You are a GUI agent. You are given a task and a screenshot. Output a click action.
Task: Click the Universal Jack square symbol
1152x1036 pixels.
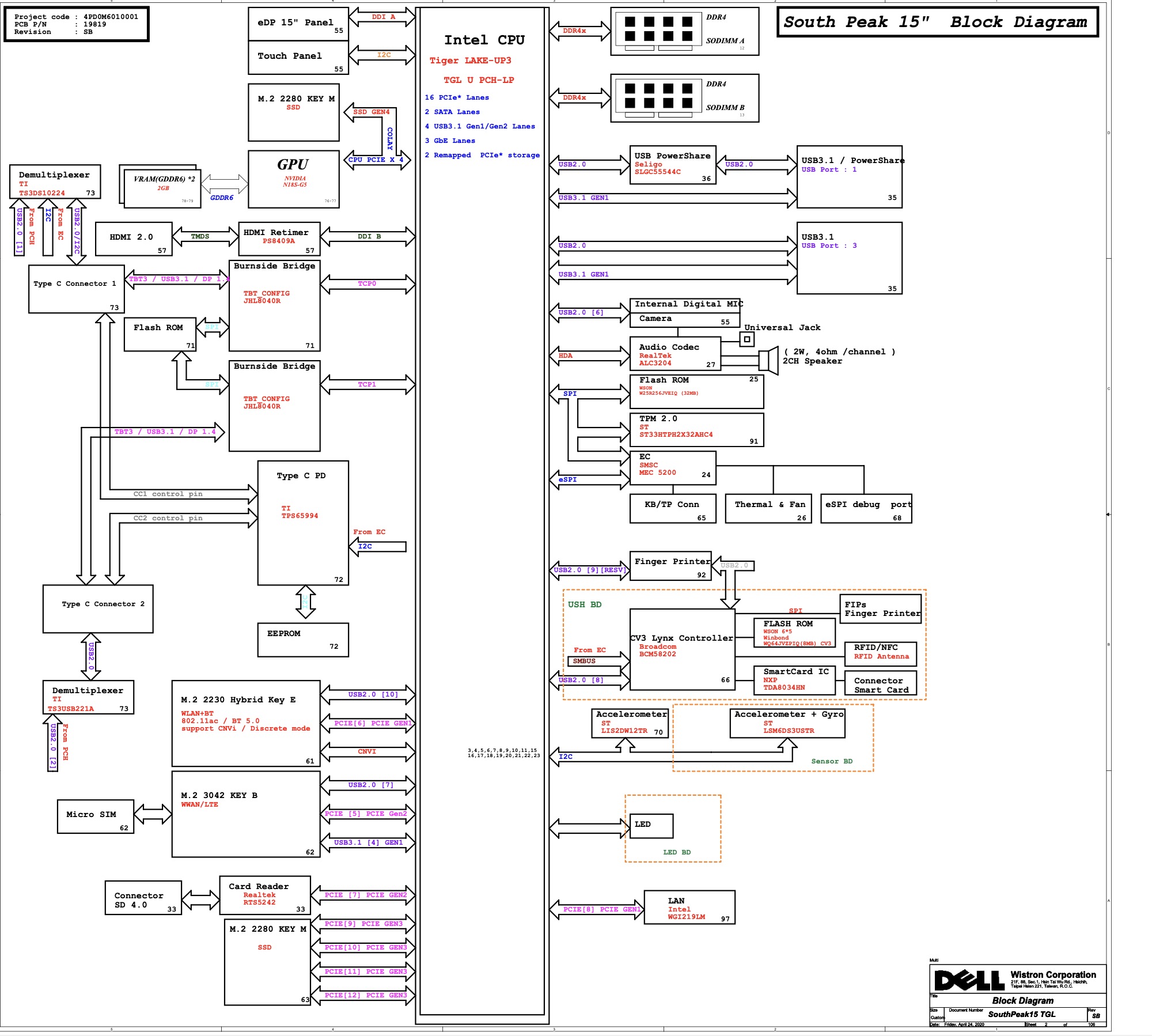click(x=746, y=339)
